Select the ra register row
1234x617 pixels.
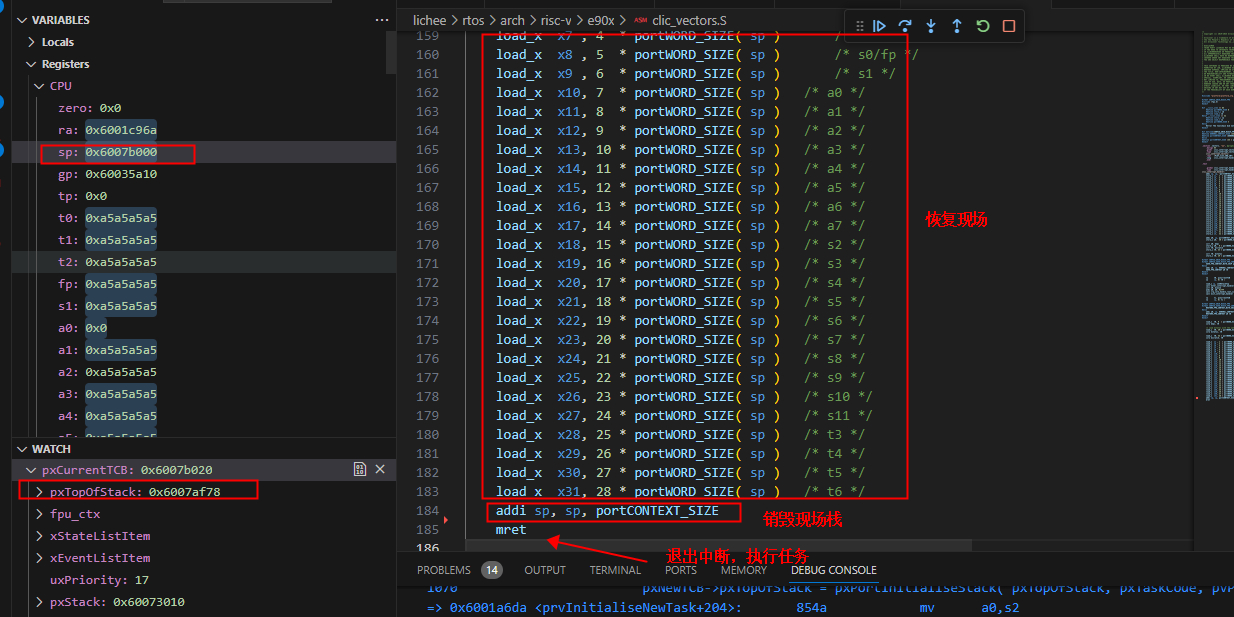pos(204,130)
